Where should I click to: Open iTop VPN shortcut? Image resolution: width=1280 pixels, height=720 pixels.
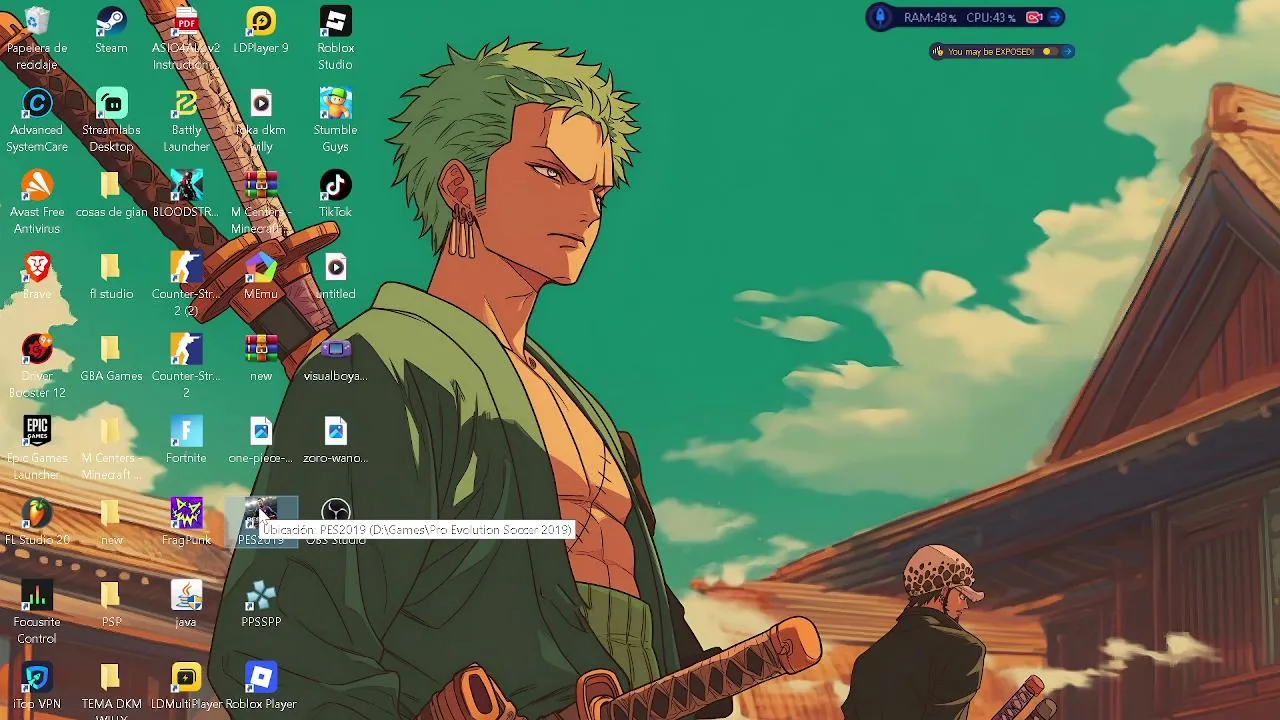pyautogui.click(x=37, y=686)
